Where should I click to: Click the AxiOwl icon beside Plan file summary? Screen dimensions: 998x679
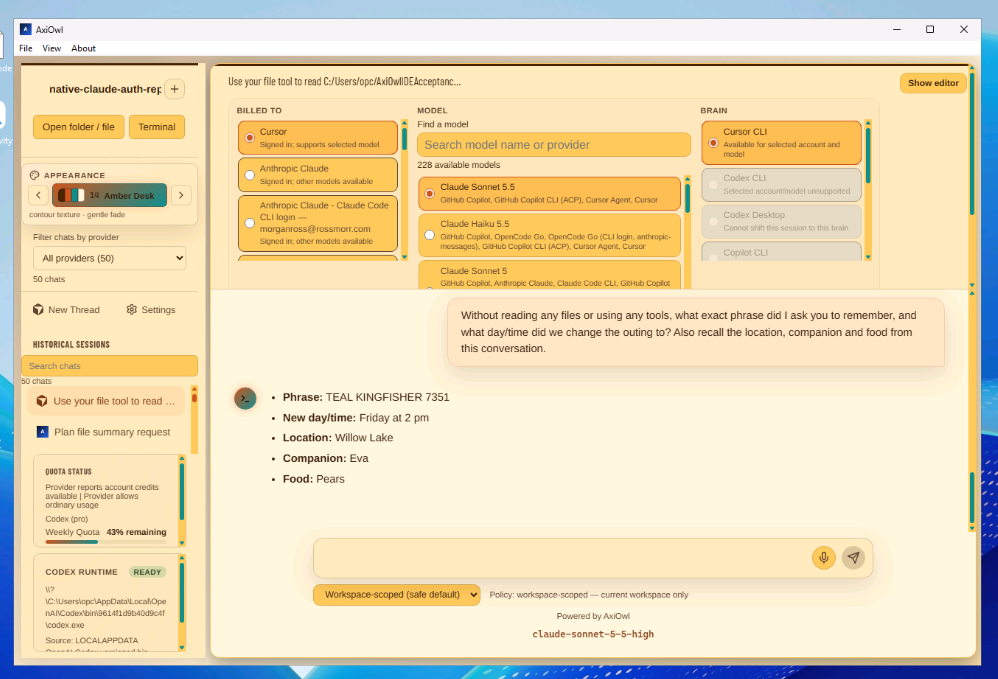pyautogui.click(x=43, y=431)
